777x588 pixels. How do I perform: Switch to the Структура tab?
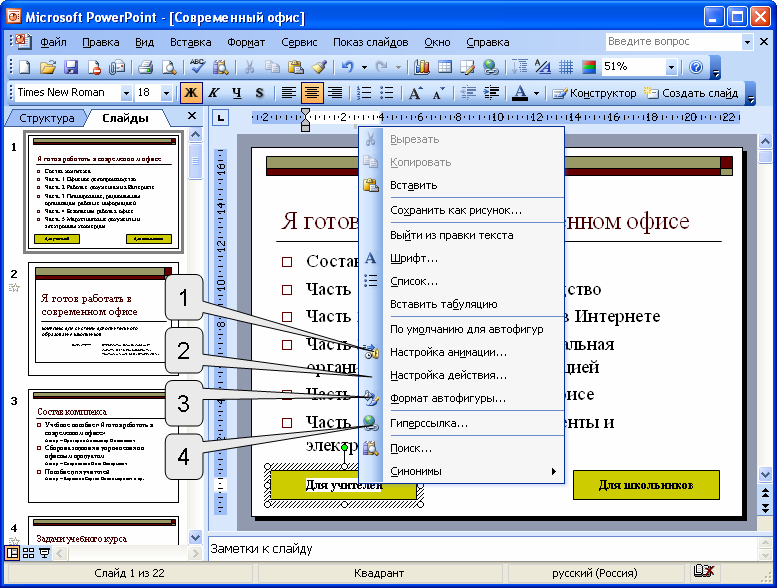(47, 118)
